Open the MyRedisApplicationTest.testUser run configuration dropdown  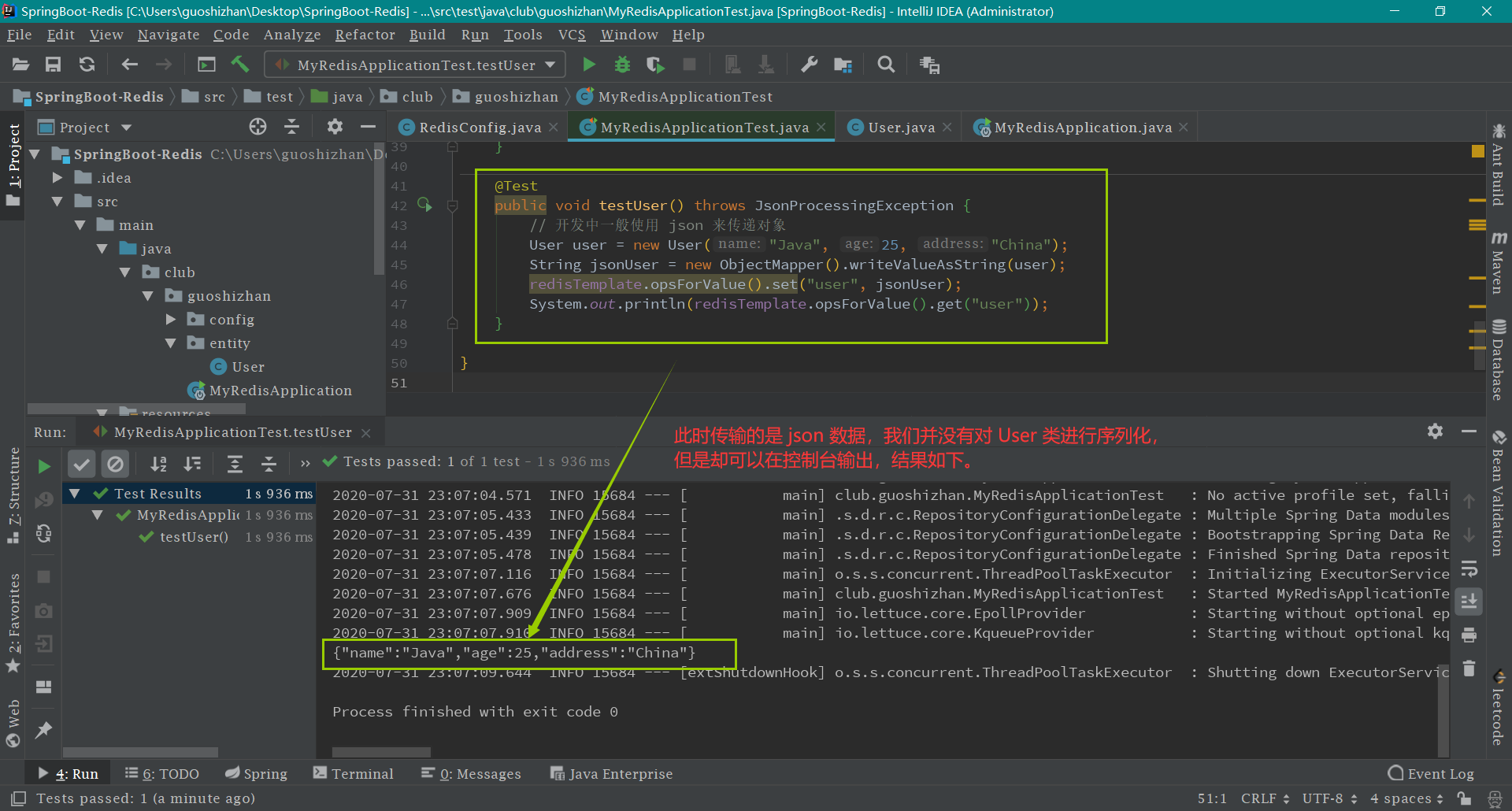pos(416,65)
